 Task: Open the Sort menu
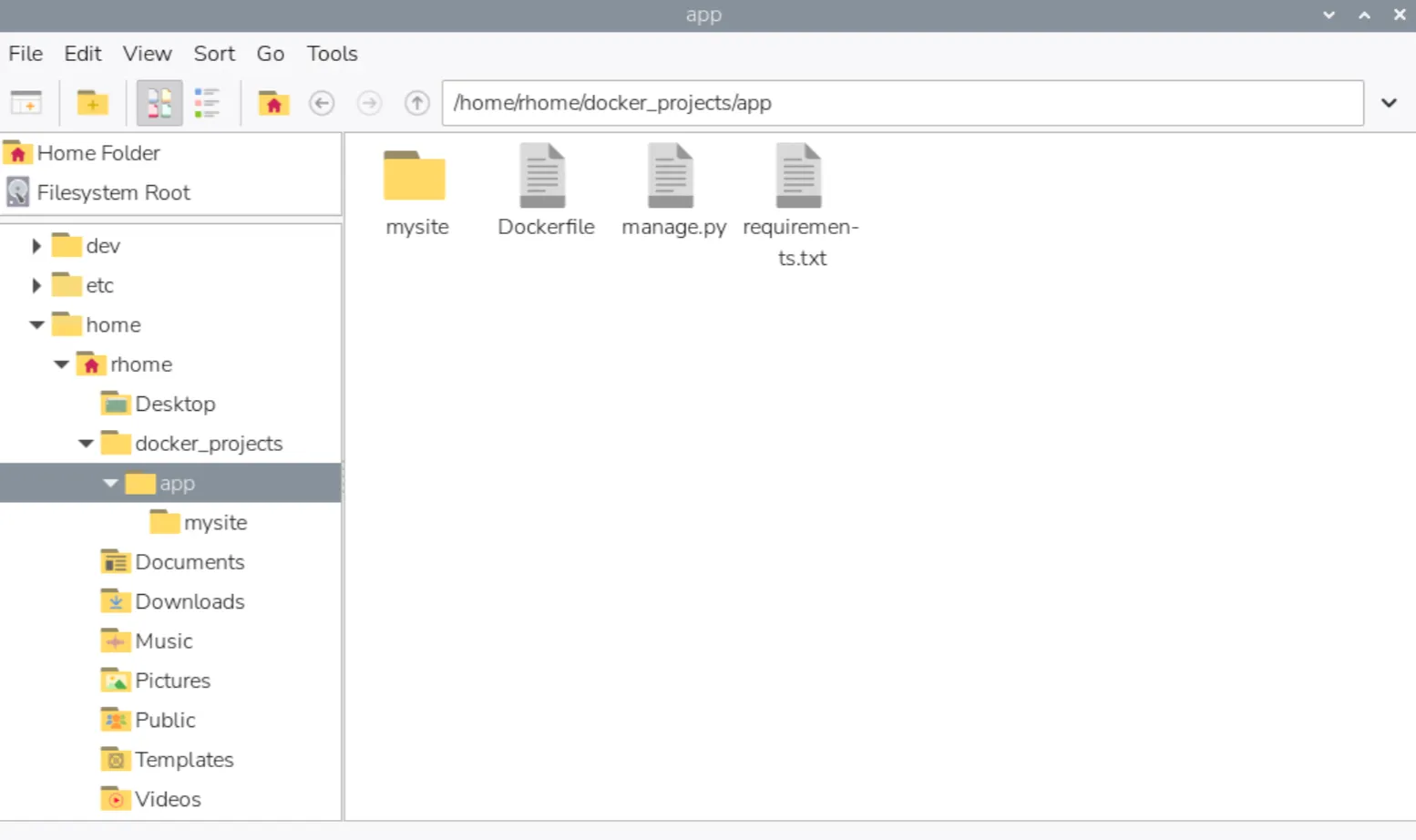[214, 54]
